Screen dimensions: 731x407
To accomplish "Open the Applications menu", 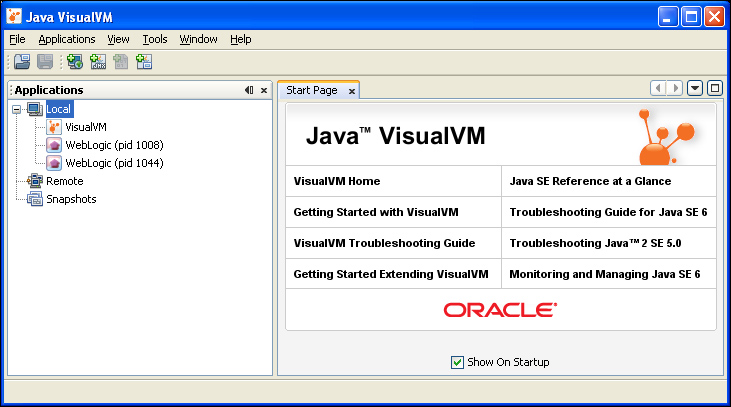I will click(x=67, y=39).
